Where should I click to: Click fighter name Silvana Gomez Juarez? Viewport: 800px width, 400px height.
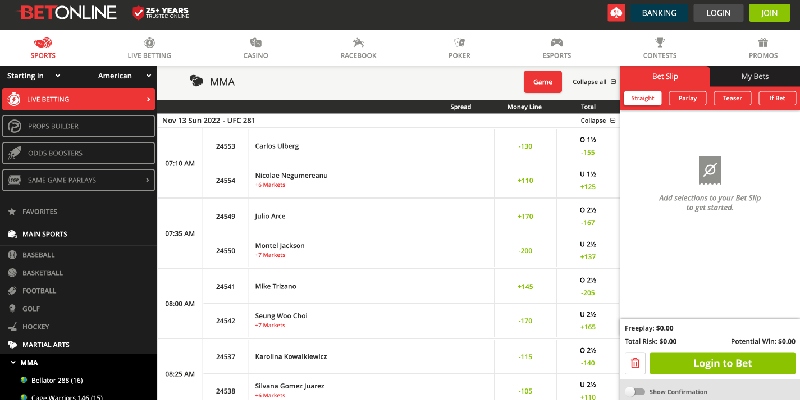(x=289, y=386)
